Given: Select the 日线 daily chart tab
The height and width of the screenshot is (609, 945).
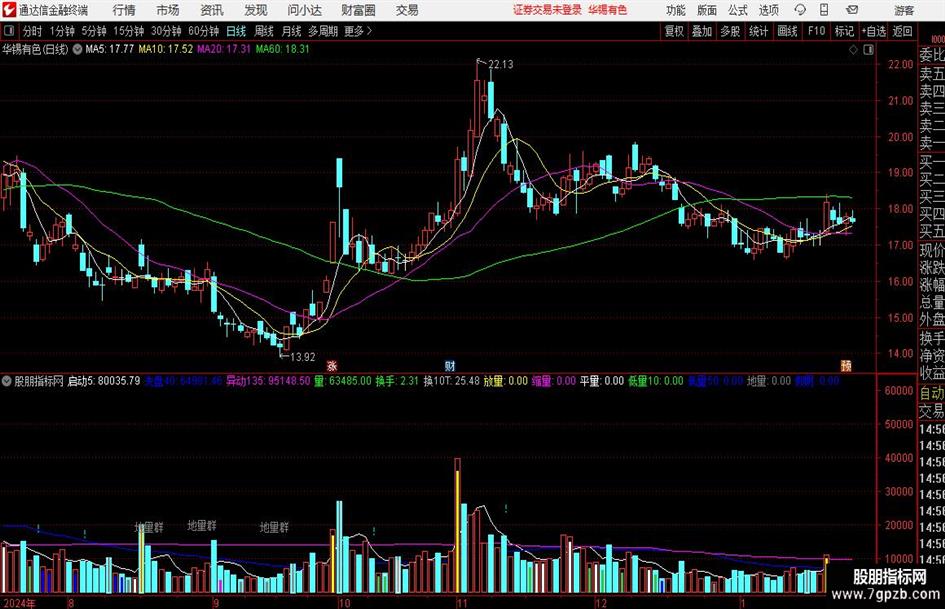Looking at the screenshot, I should tap(236, 31).
